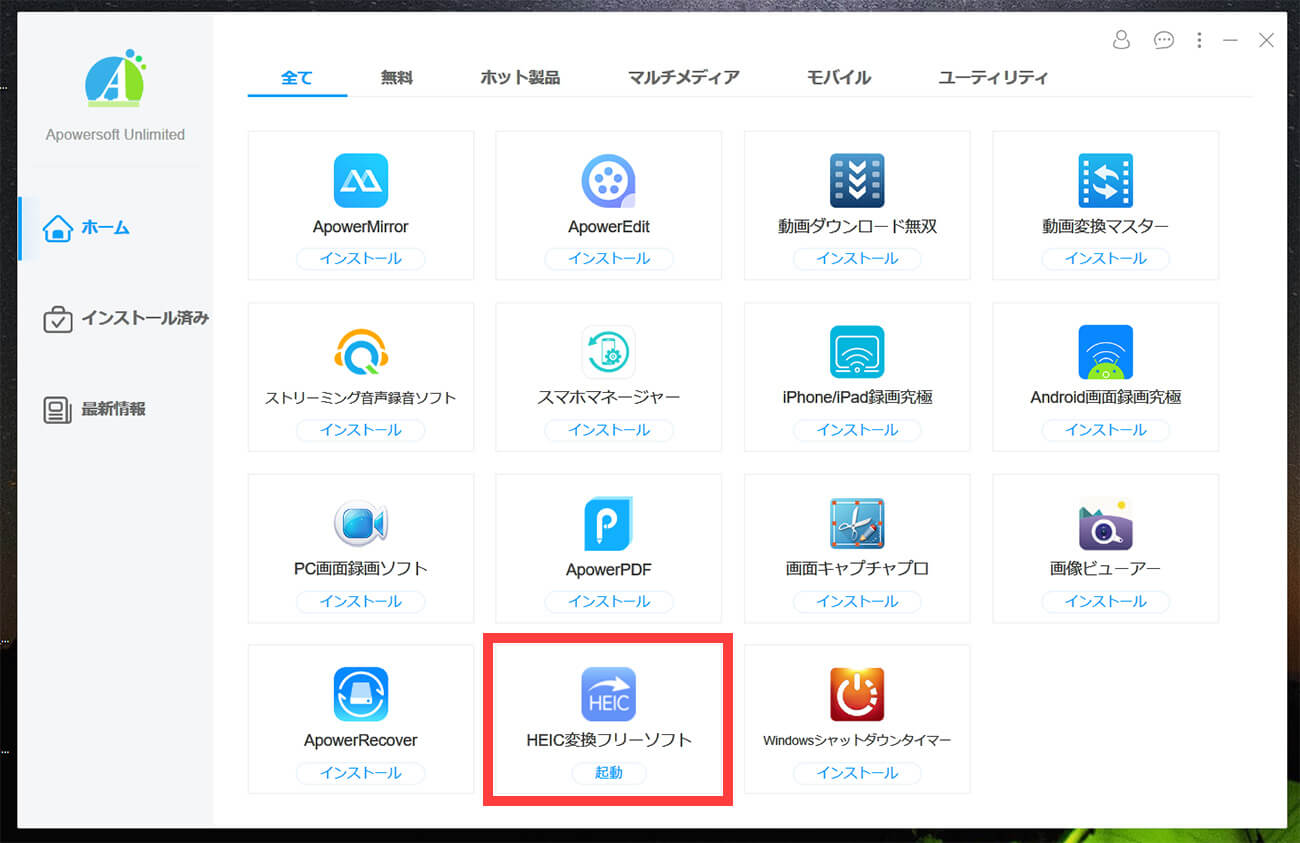The width and height of the screenshot is (1300, 843).
Task: Click the ApowerMirror product name
Action: click(360, 227)
